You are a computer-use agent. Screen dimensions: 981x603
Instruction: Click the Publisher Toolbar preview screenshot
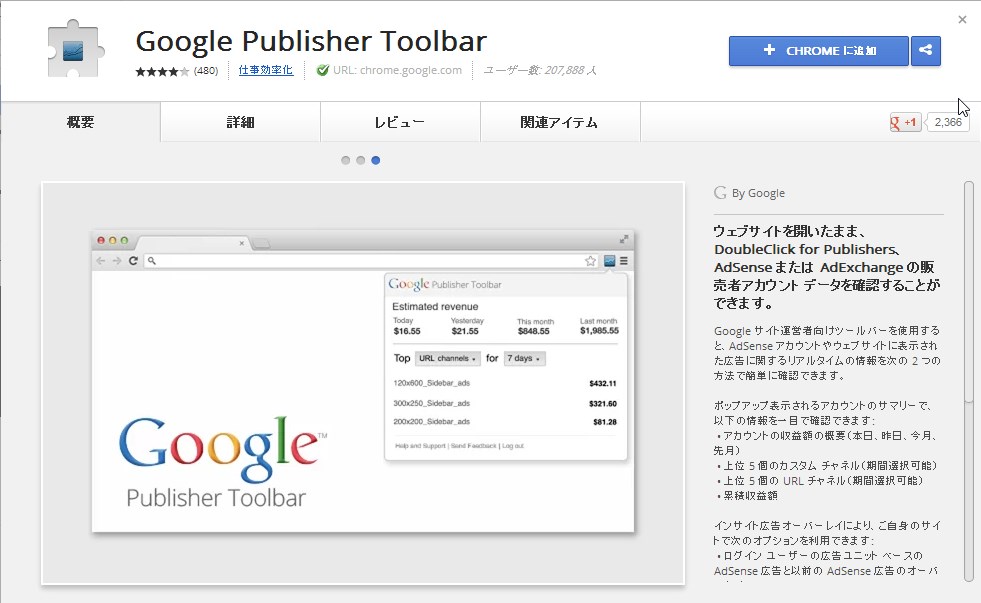click(x=363, y=383)
